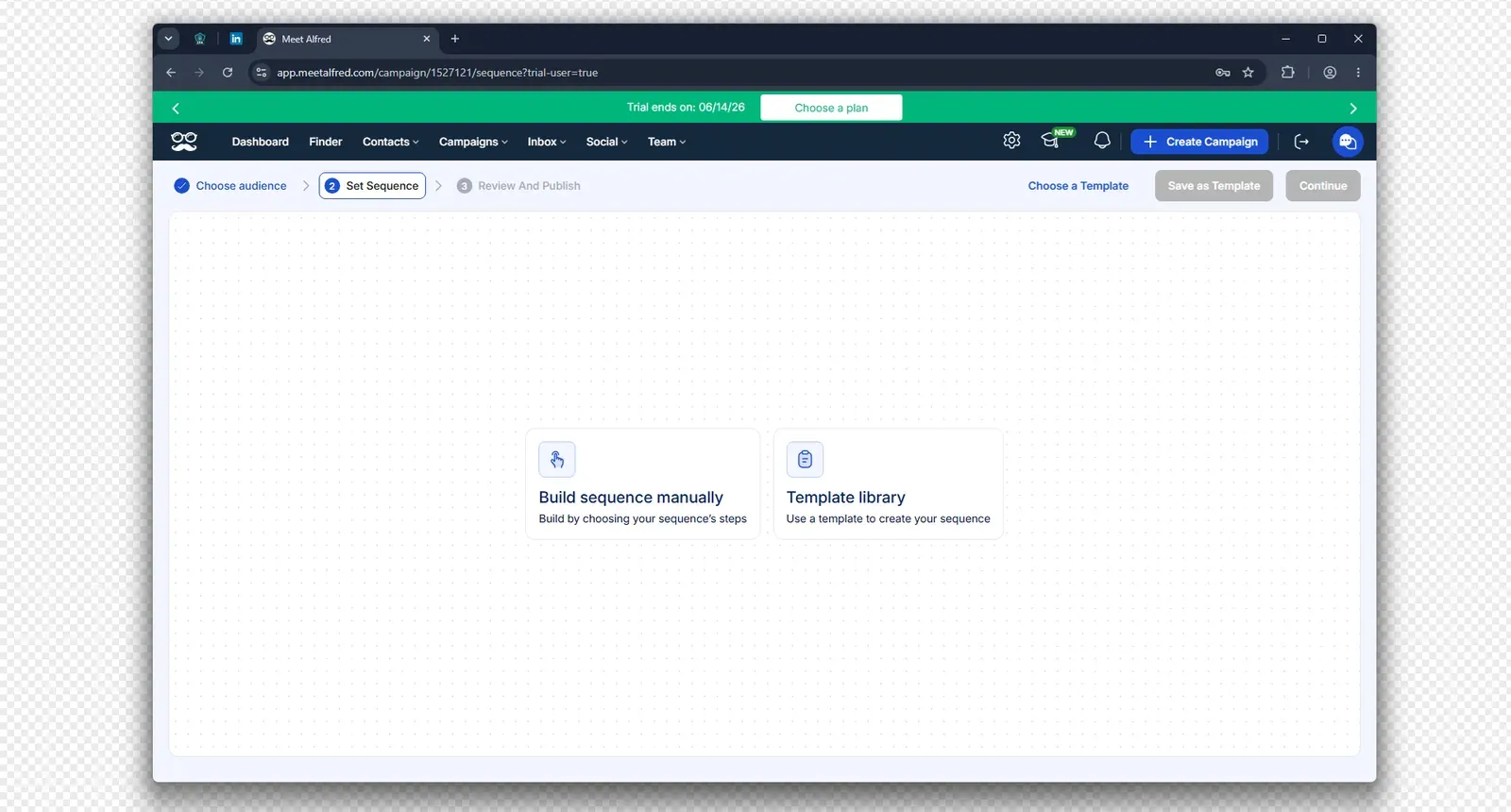Open the Finder page
Image resolution: width=1511 pixels, height=812 pixels.
click(x=326, y=142)
